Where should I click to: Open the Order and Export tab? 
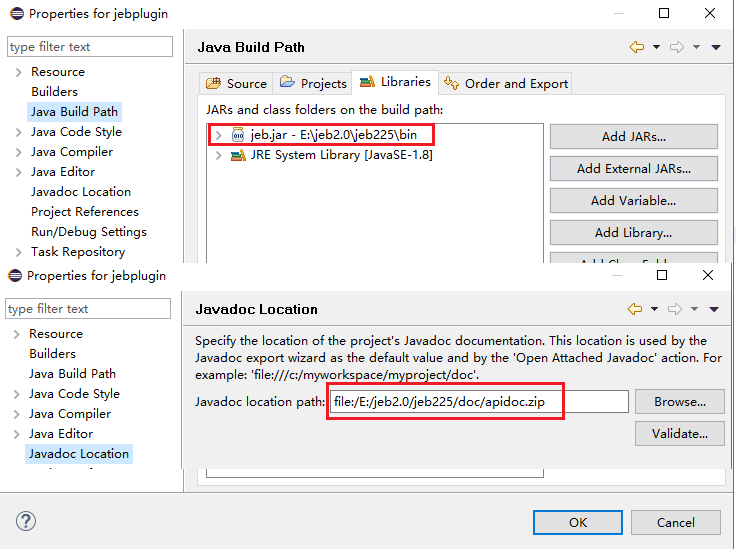[506, 83]
